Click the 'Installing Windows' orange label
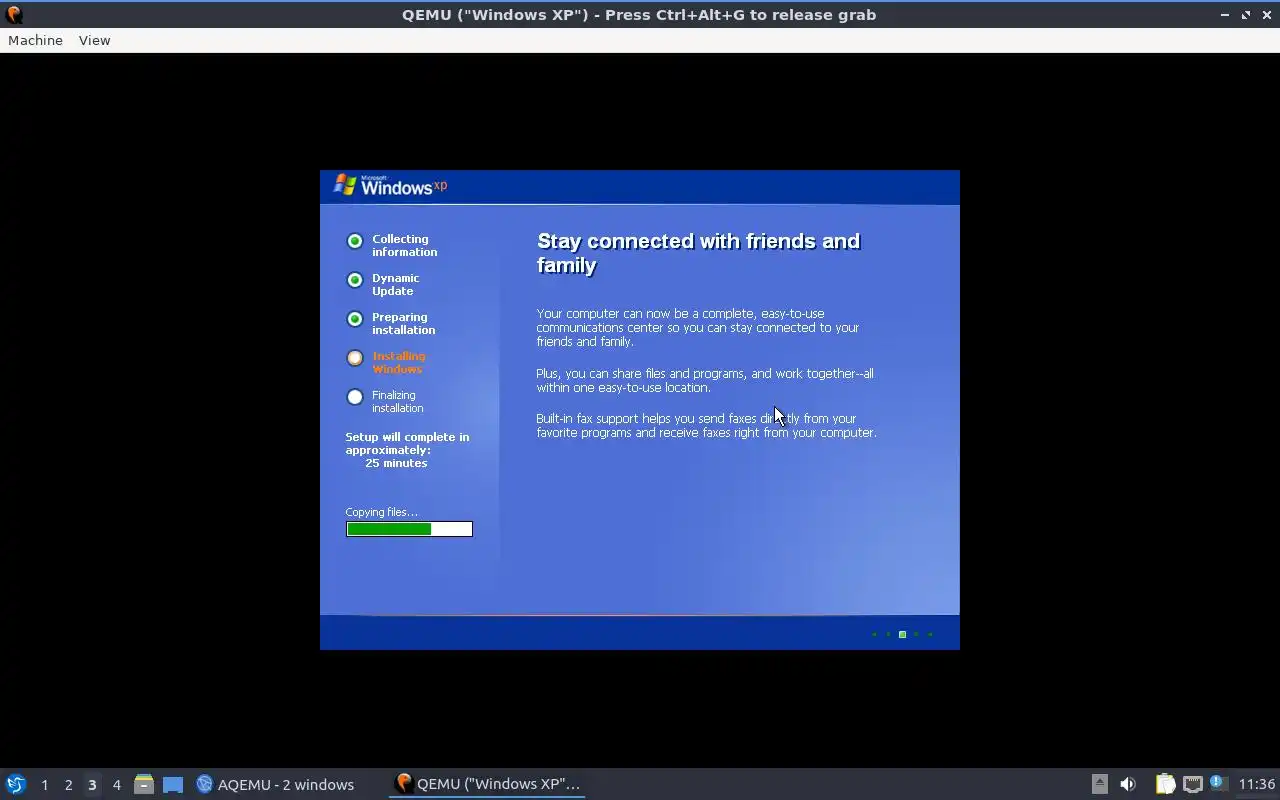The width and height of the screenshot is (1280, 800). pyautogui.click(x=398, y=362)
